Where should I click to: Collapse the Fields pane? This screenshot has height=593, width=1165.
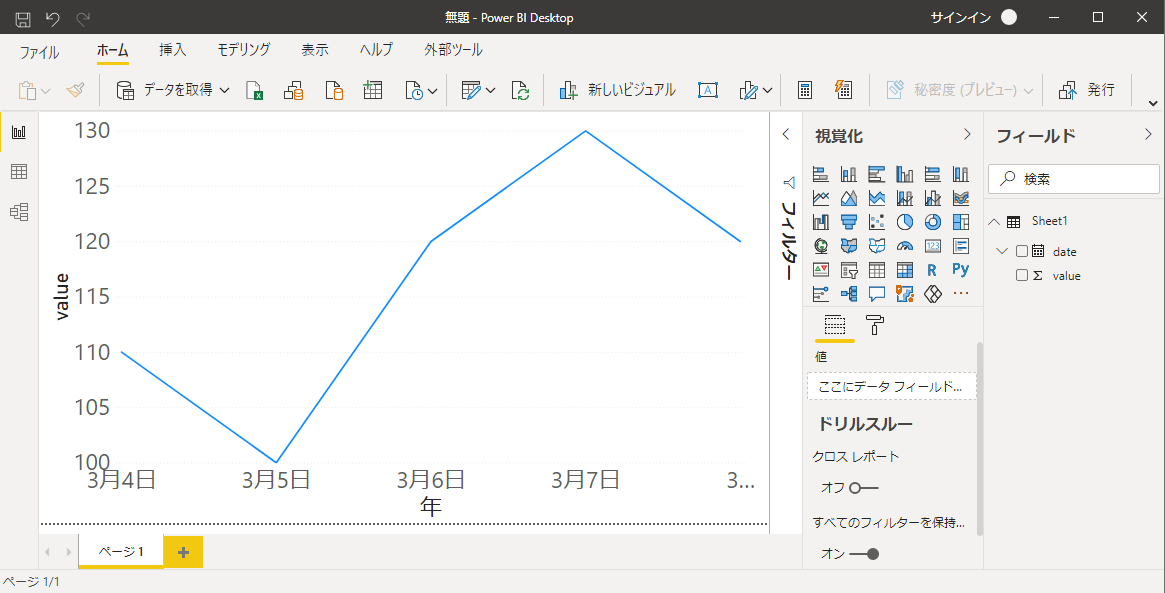tap(1148, 135)
